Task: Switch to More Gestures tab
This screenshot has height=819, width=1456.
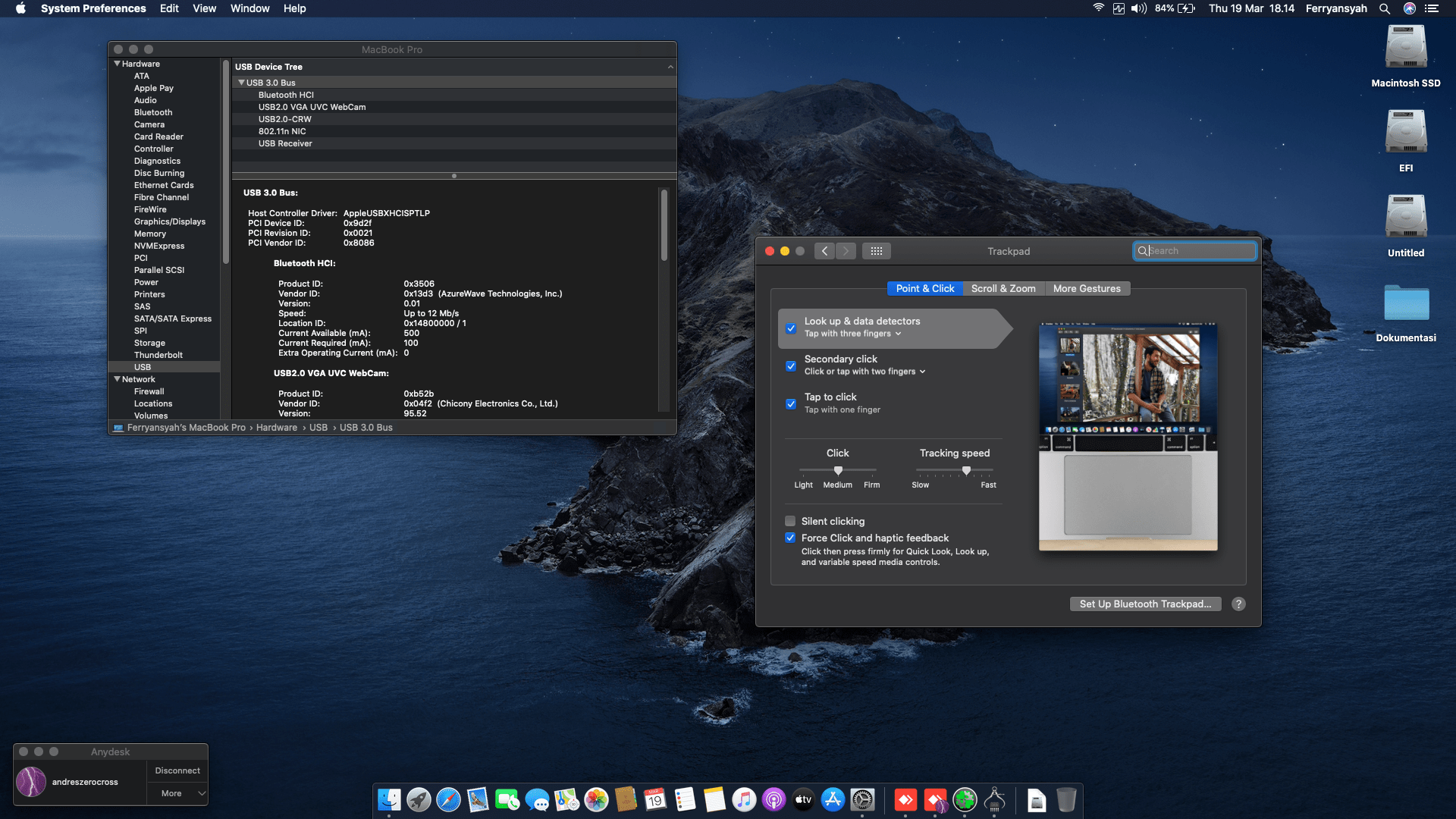Action: [1087, 289]
